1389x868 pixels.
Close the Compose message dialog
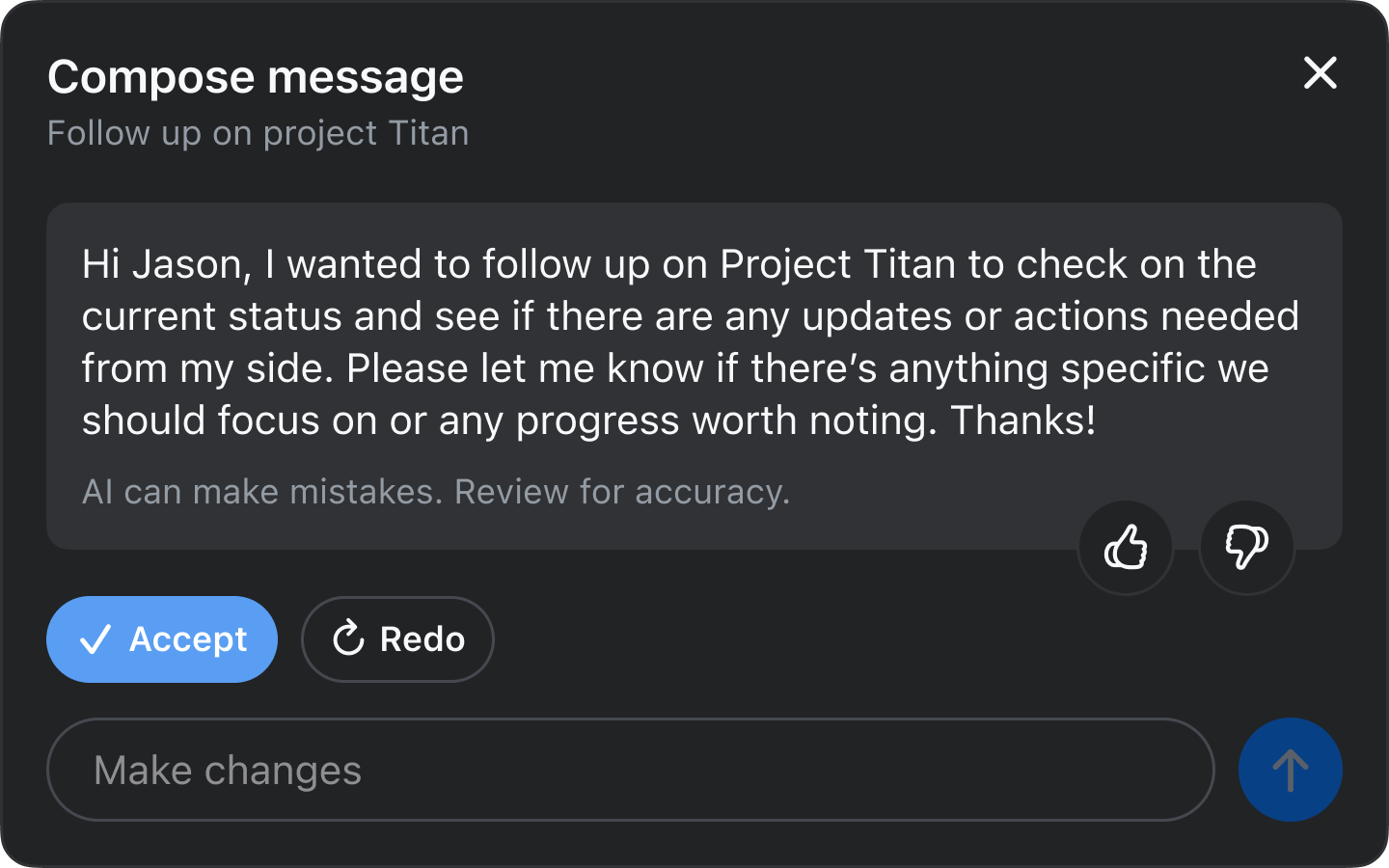click(x=1320, y=73)
